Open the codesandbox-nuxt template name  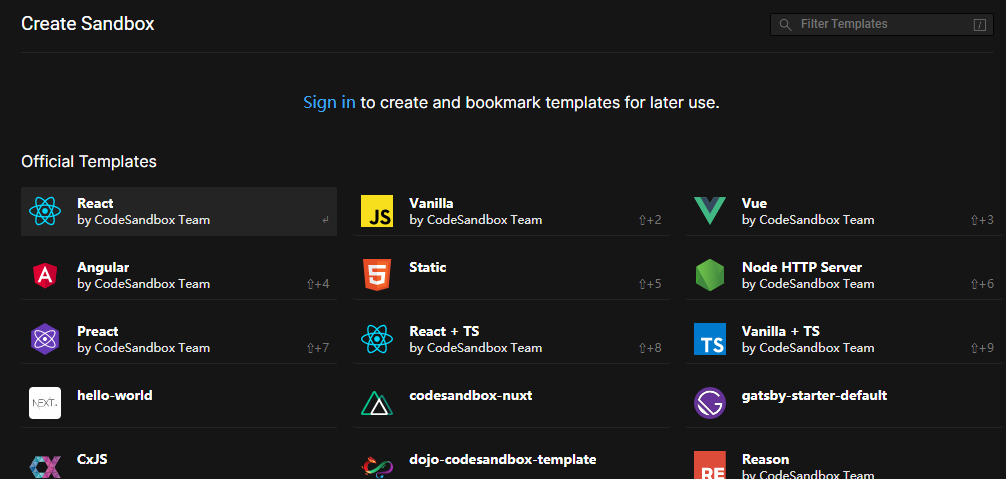pos(471,396)
